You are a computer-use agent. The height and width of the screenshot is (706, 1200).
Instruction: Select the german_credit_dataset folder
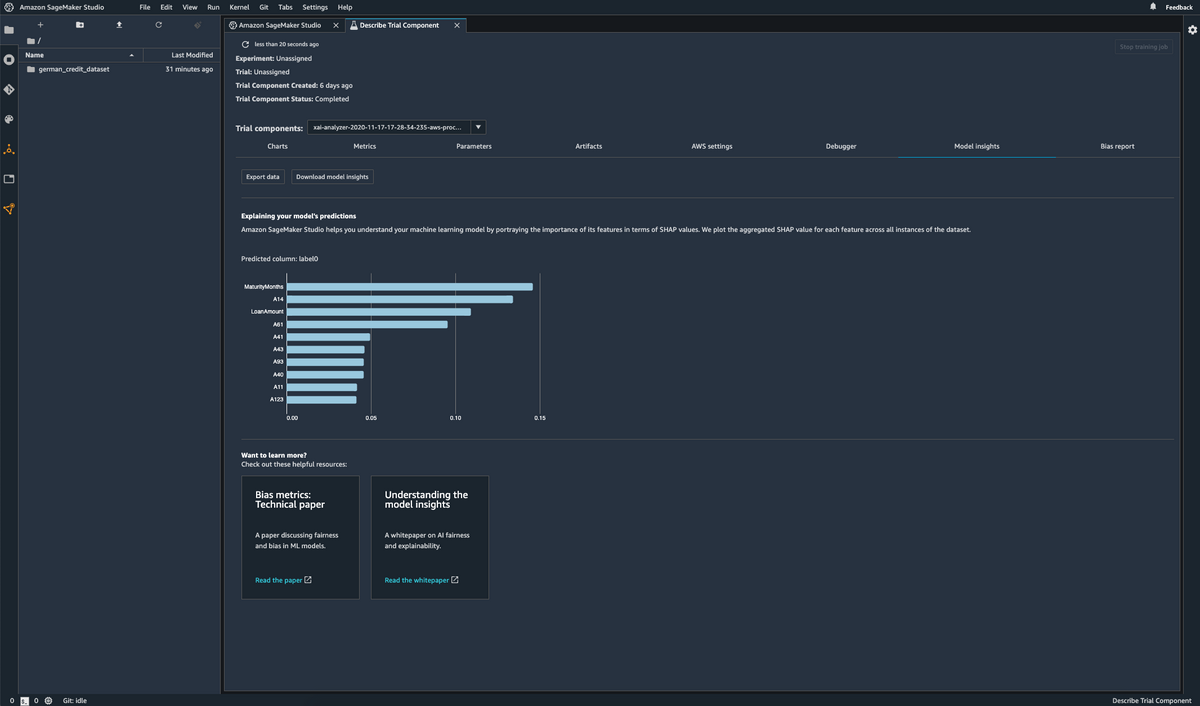pos(120,69)
